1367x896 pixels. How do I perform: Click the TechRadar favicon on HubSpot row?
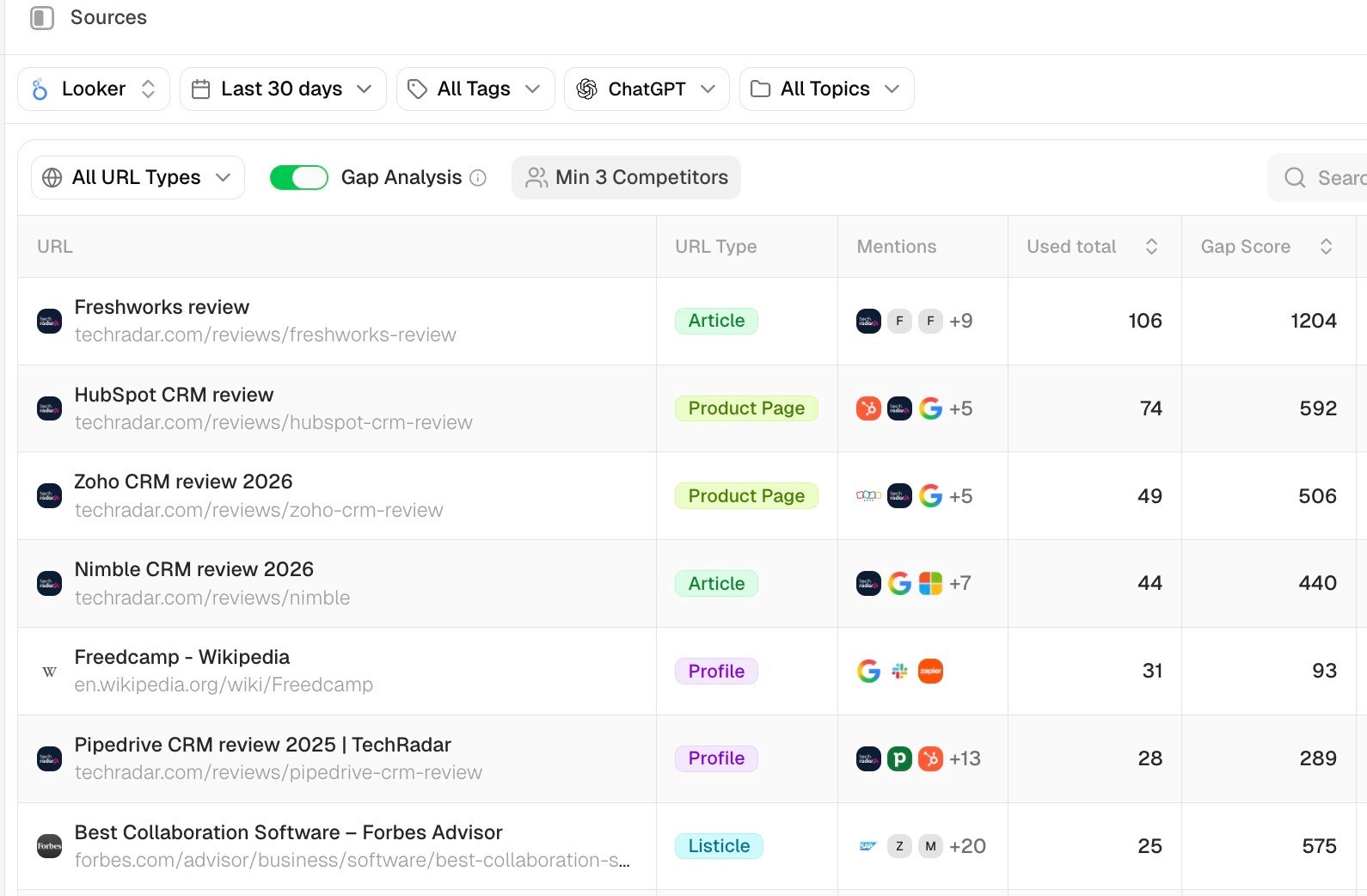(x=50, y=408)
